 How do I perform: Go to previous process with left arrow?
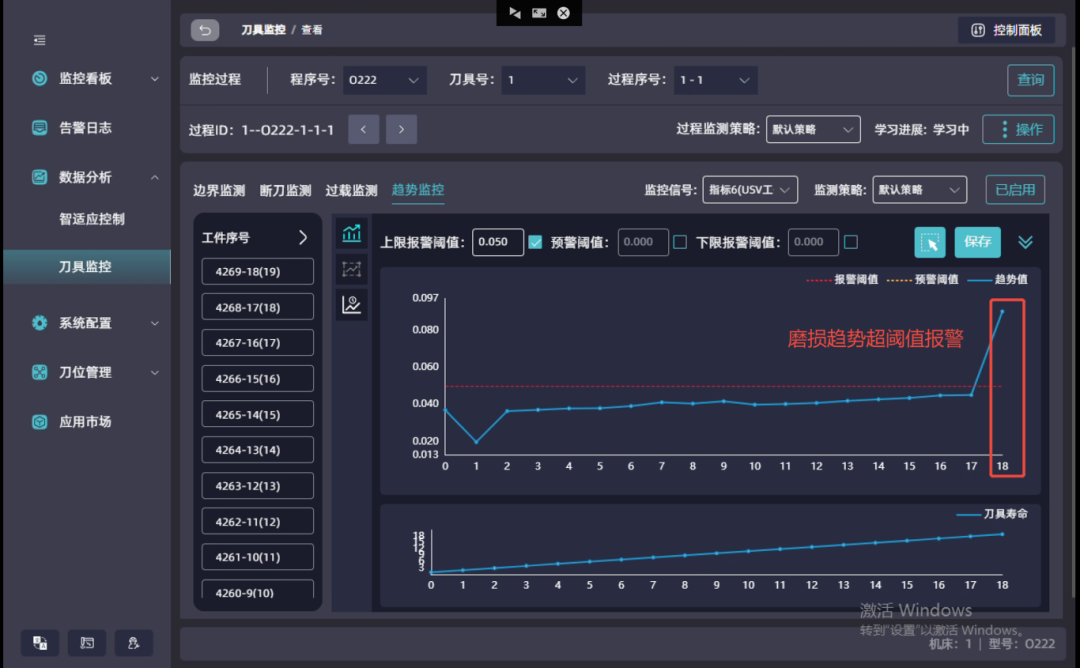point(364,129)
